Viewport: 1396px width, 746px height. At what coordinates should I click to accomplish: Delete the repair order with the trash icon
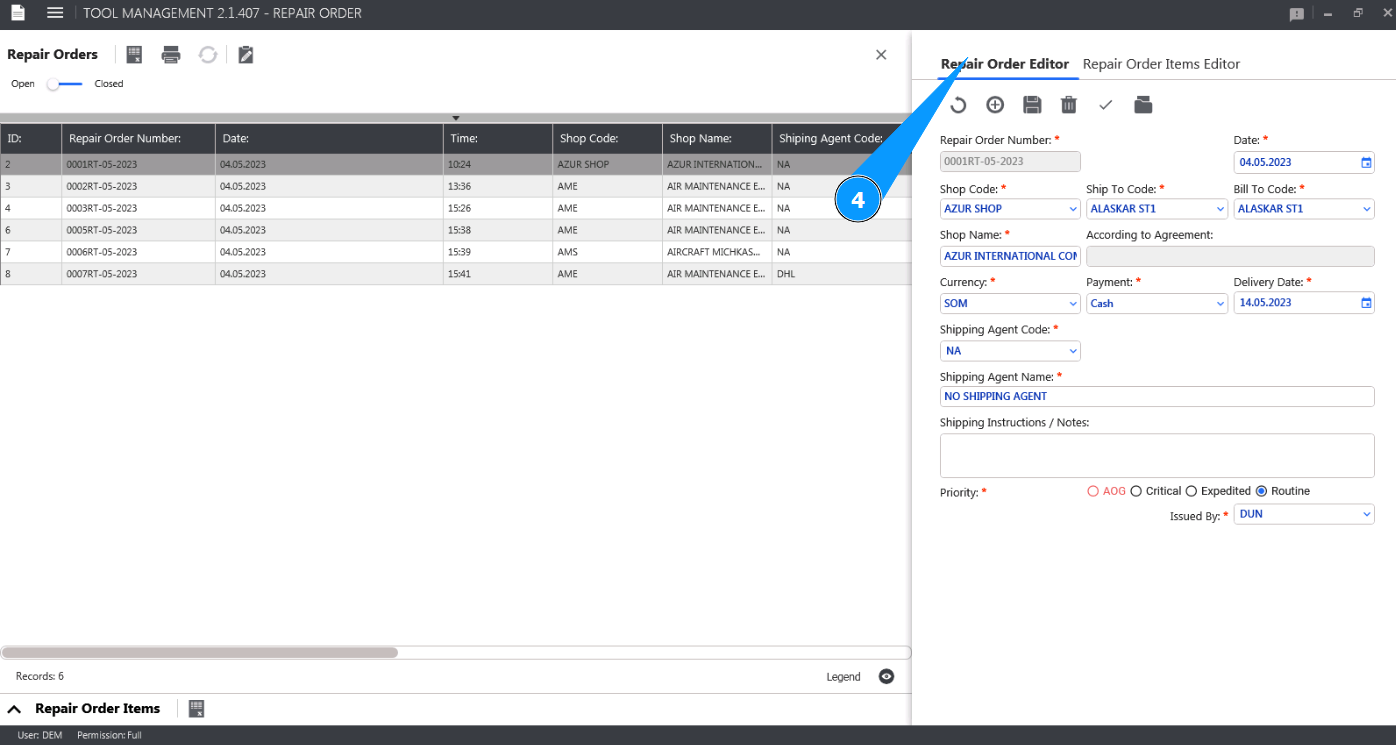click(x=1069, y=105)
